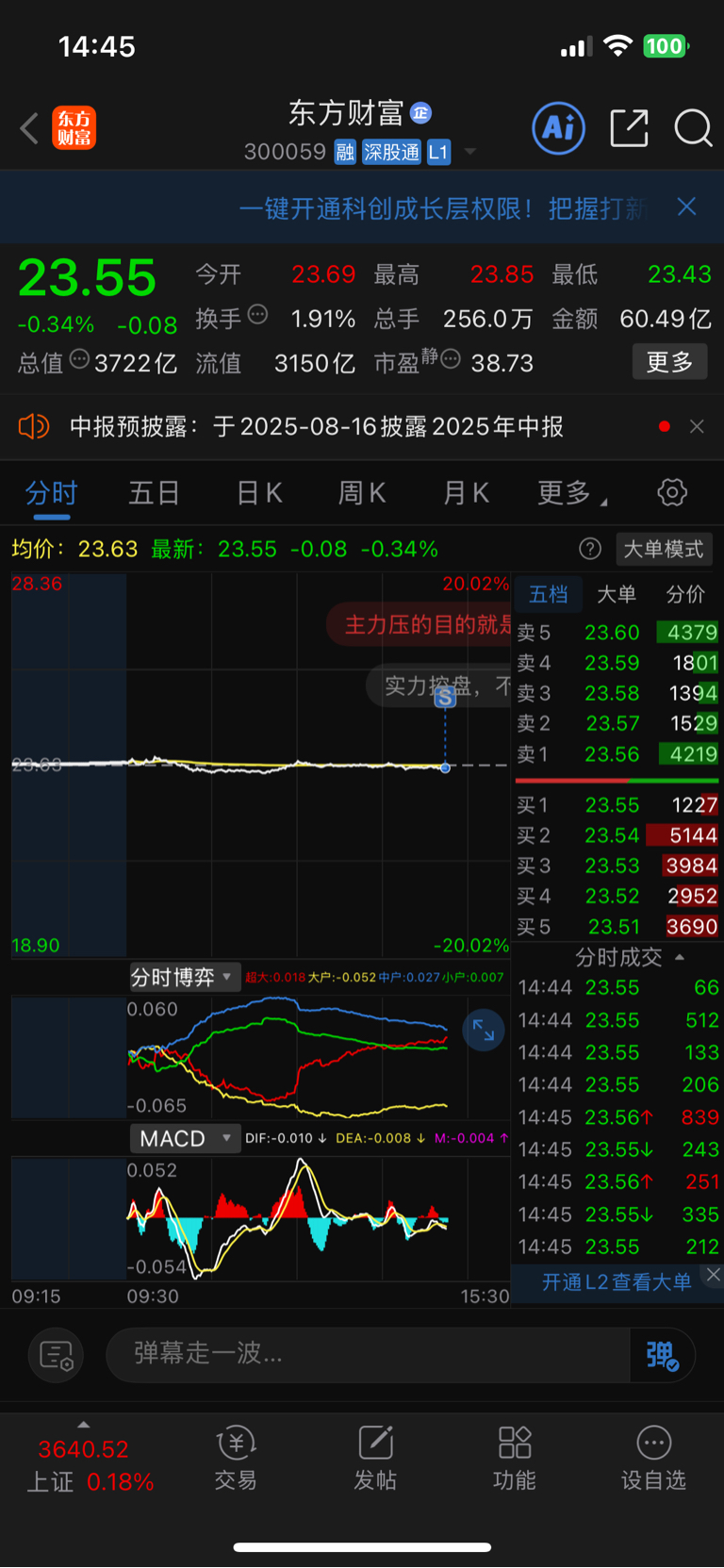Tap the 换手 info icon
This screenshot has height=1568, width=724.
[x=257, y=315]
